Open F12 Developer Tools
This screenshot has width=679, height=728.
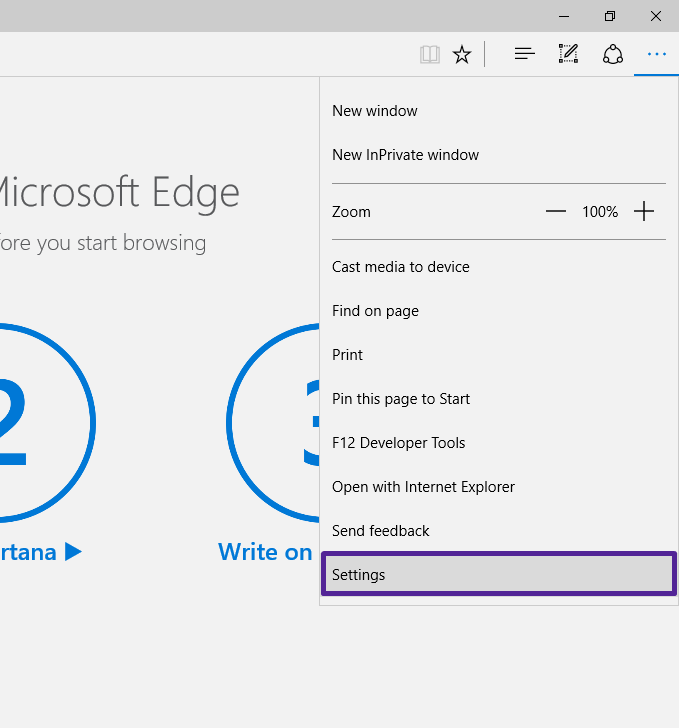pyautogui.click(x=499, y=443)
